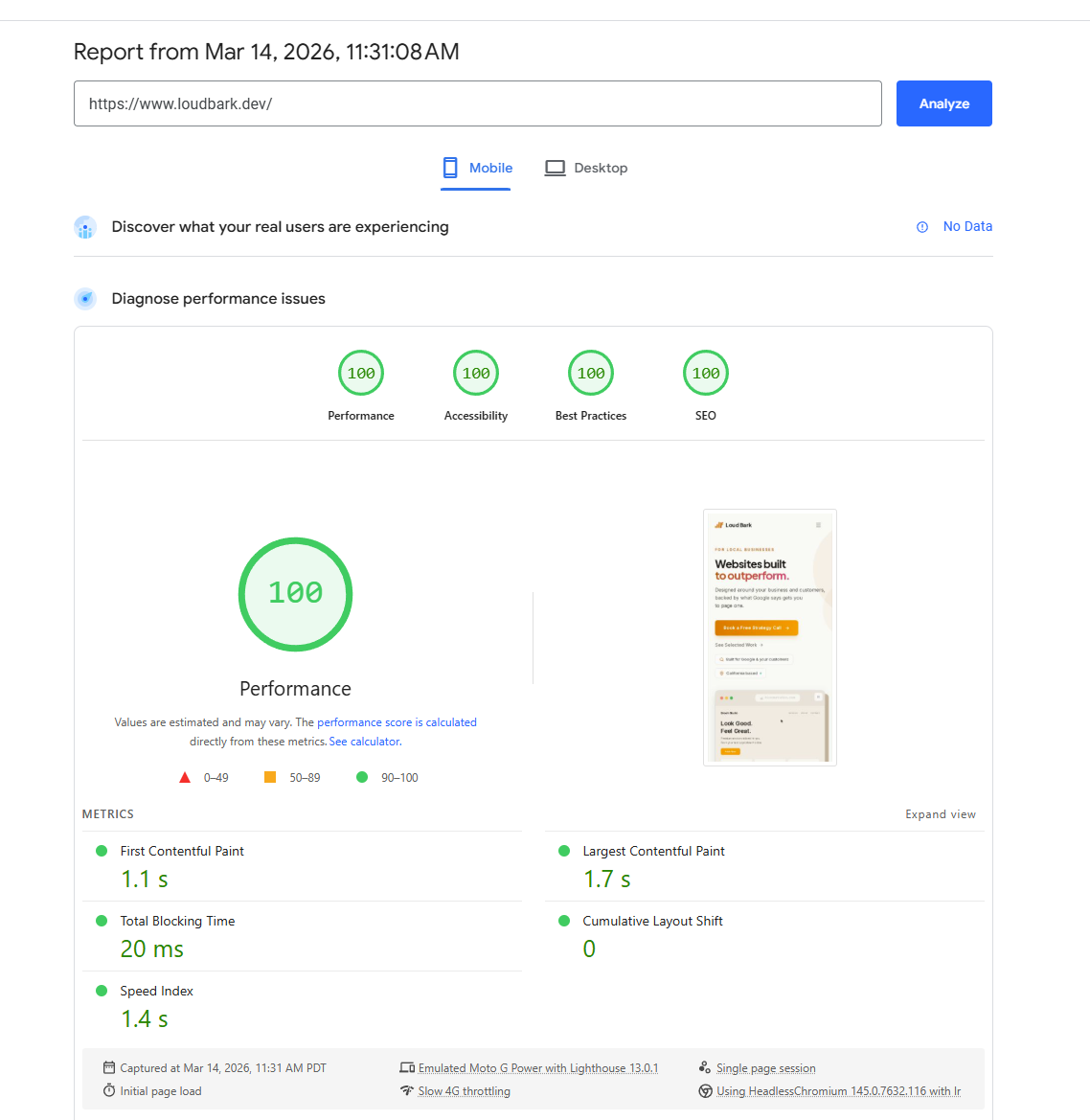Select the real user experience icon near Discover heading
The image size is (1090, 1120).
(85, 227)
